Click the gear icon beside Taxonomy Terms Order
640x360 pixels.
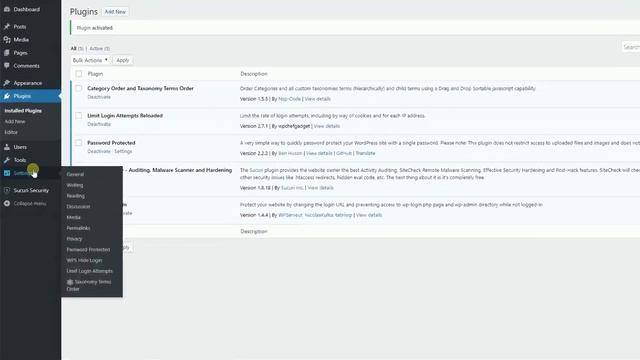pos(70,282)
